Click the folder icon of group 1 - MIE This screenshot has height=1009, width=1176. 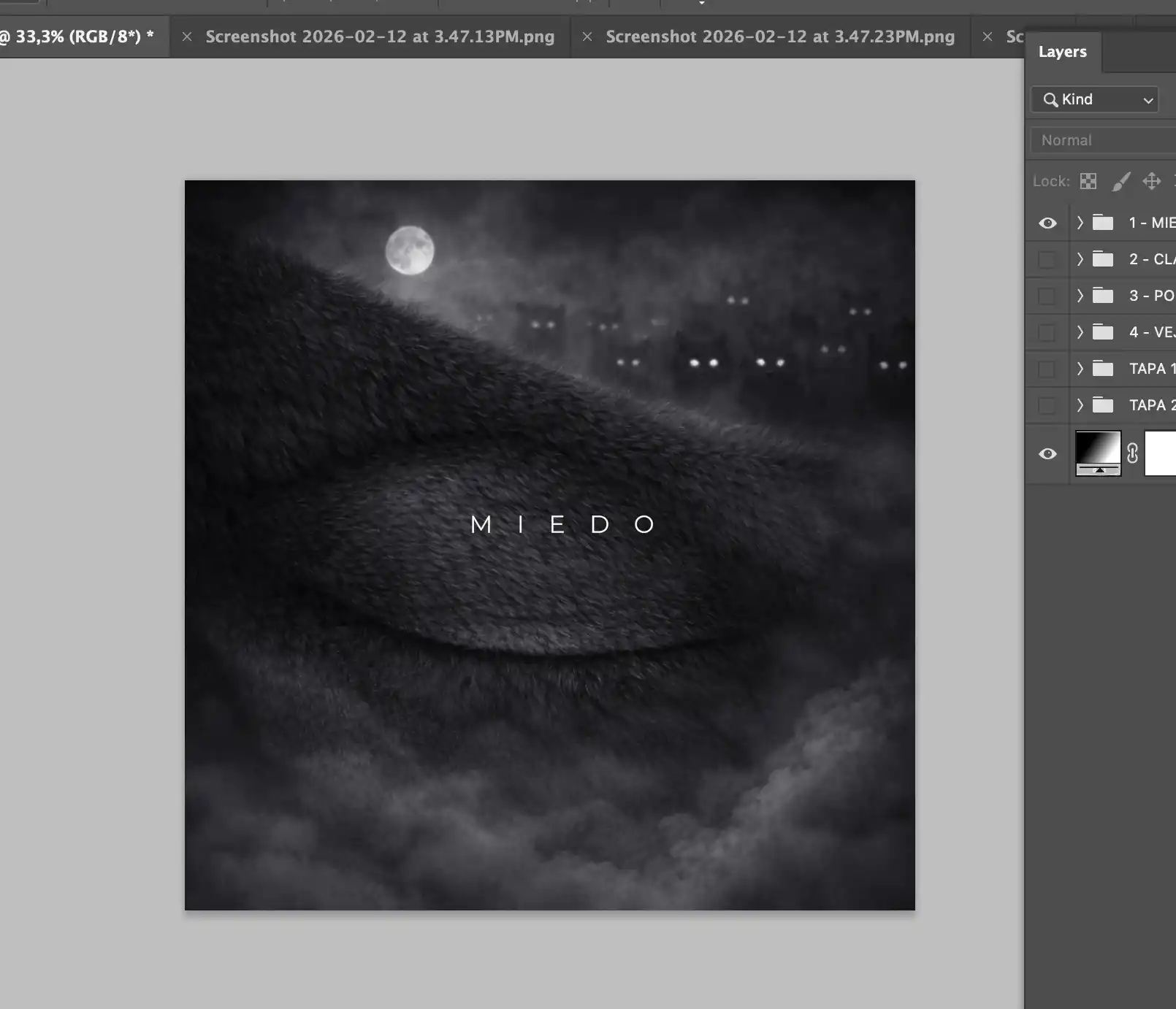click(1103, 223)
